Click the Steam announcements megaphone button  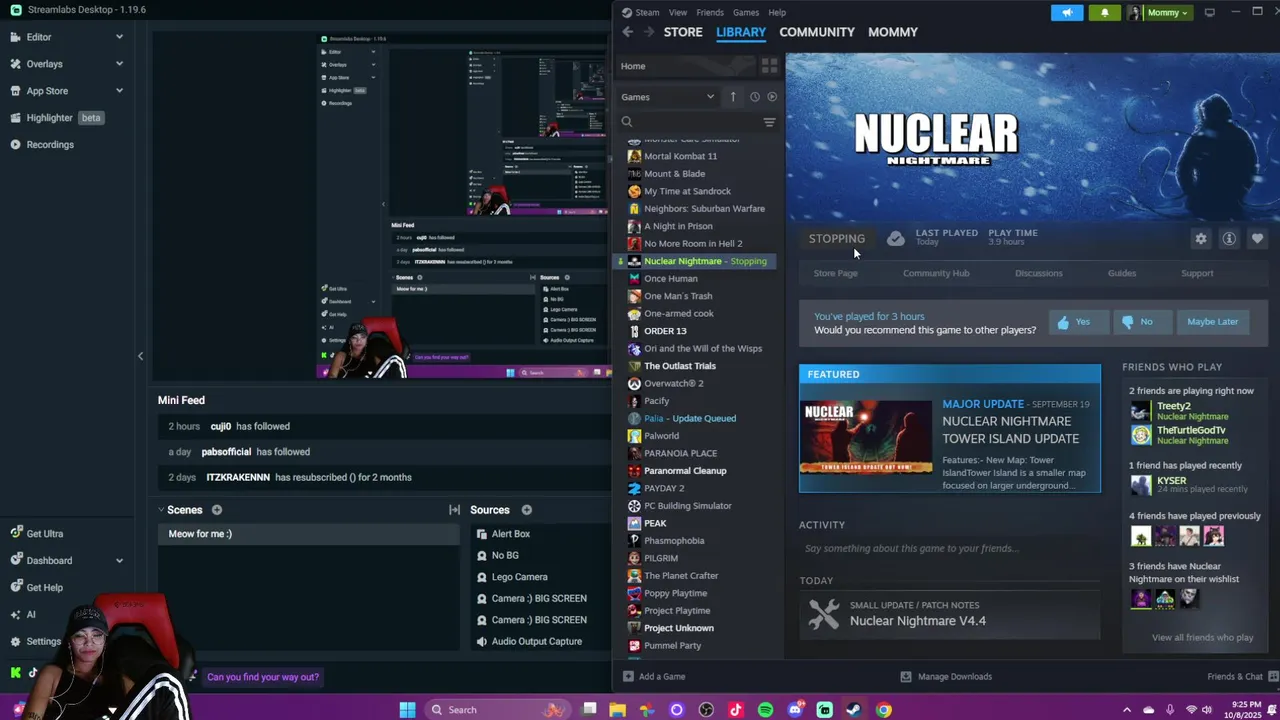(1067, 12)
